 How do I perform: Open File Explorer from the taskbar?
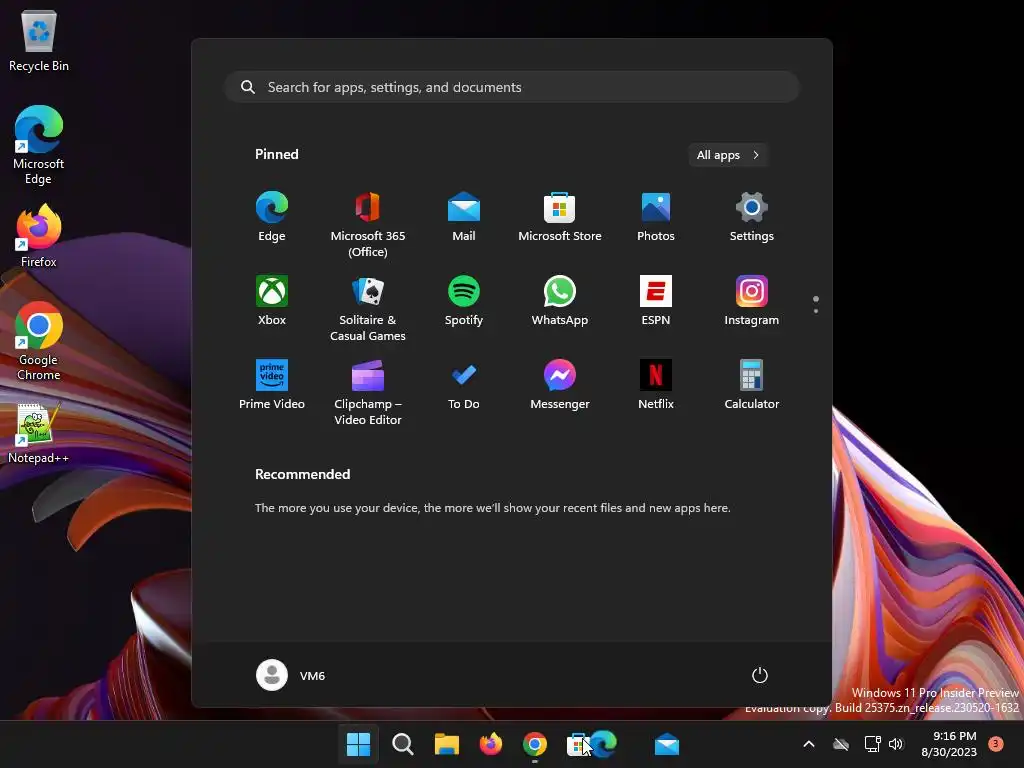[x=447, y=744]
